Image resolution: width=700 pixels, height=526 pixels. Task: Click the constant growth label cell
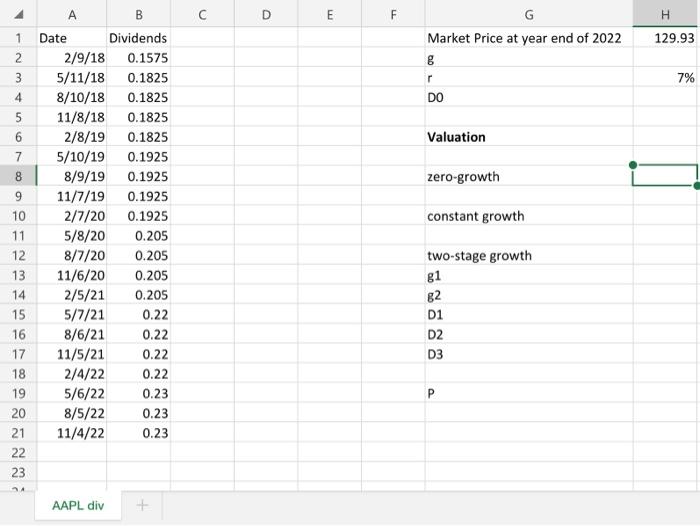[x=529, y=216]
